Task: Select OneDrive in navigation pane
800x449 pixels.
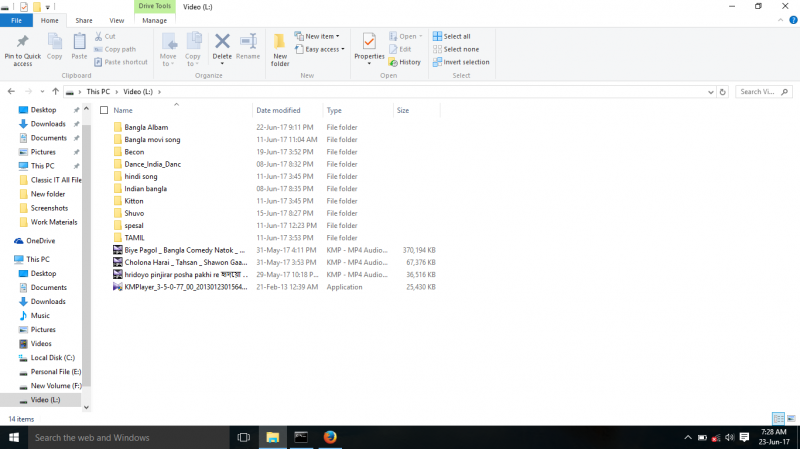Action: point(40,241)
